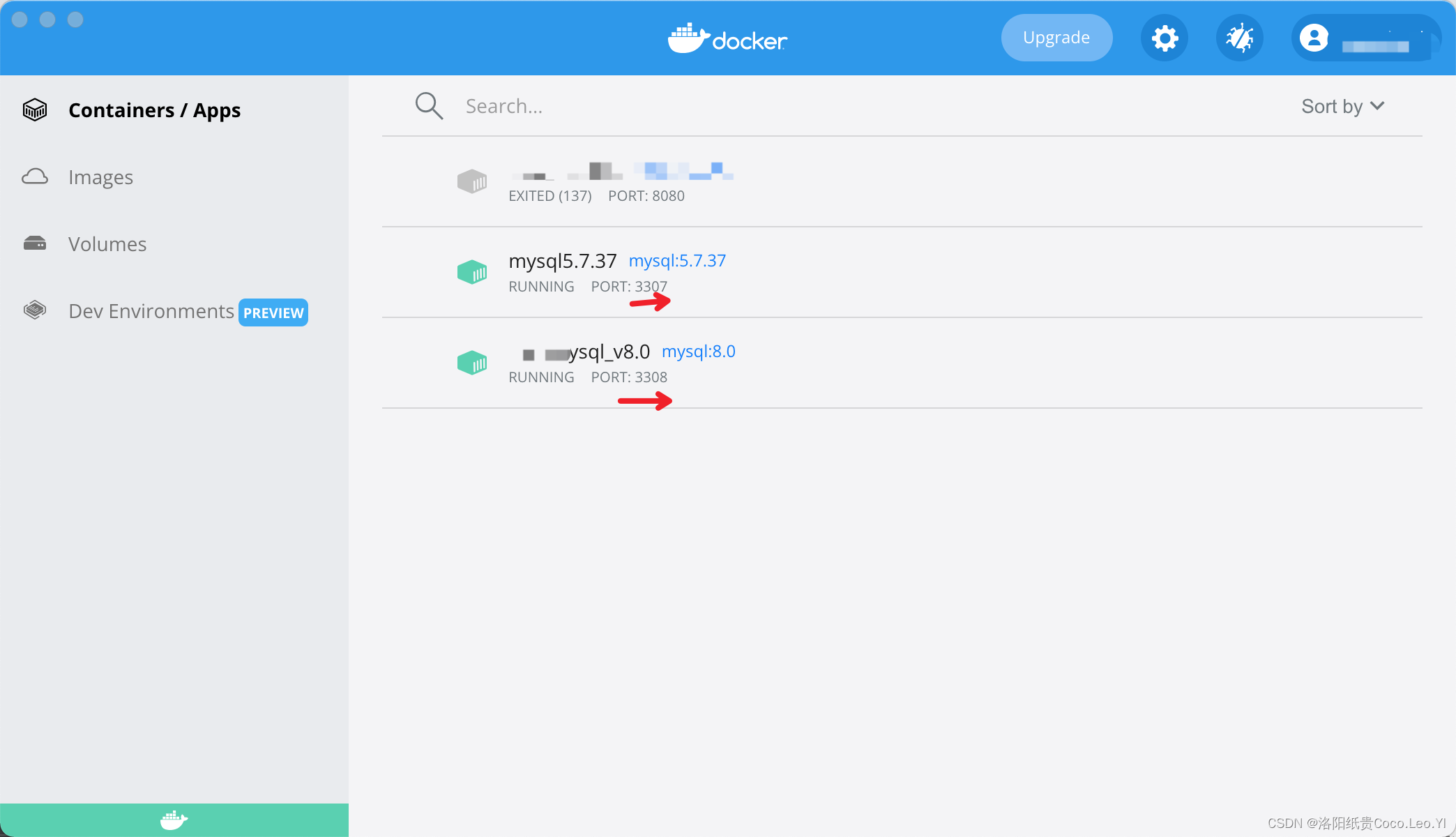Click the Containers / Apps sidebar icon
This screenshot has height=837, width=1456.
35,110
